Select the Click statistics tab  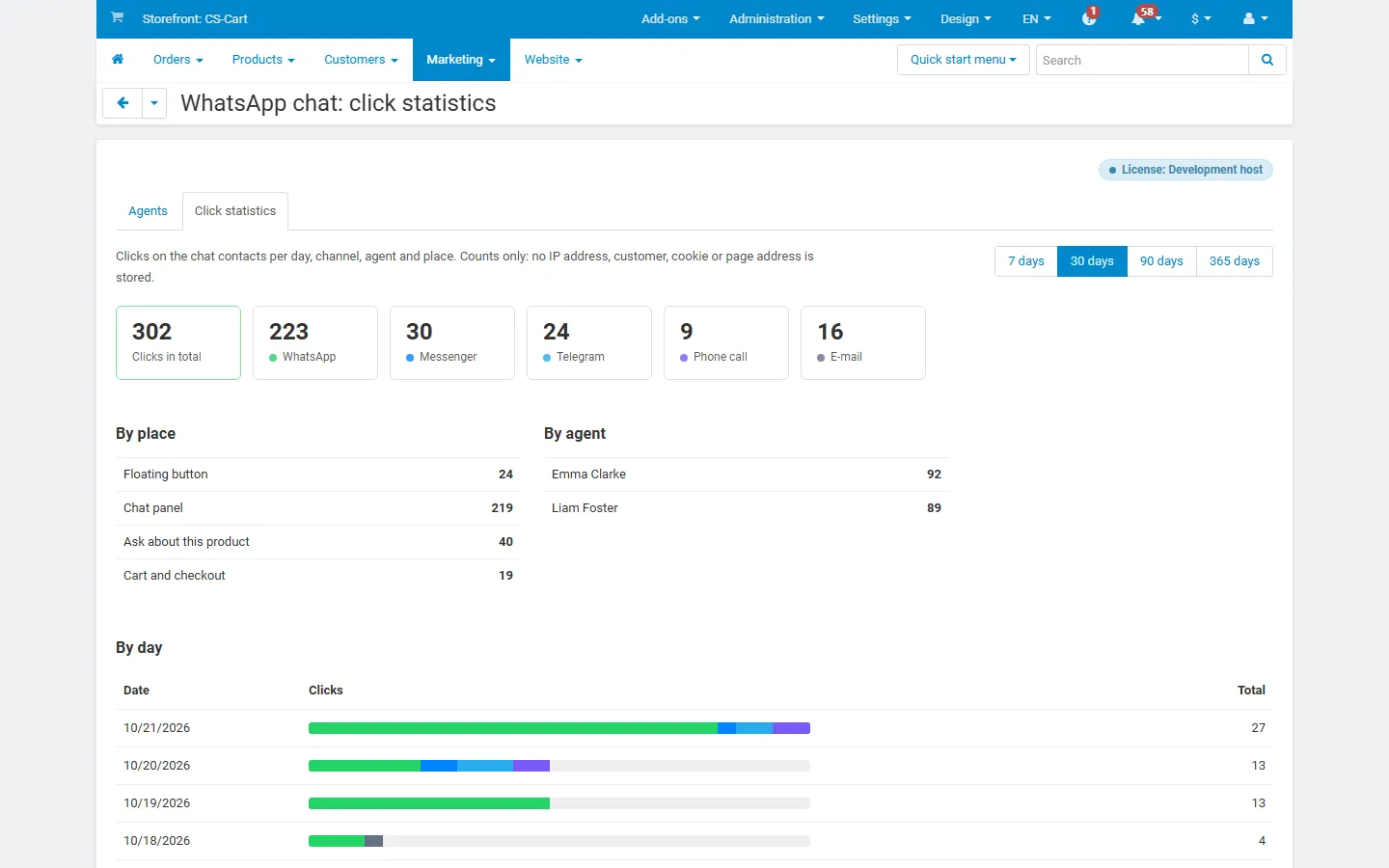(235, 211)
